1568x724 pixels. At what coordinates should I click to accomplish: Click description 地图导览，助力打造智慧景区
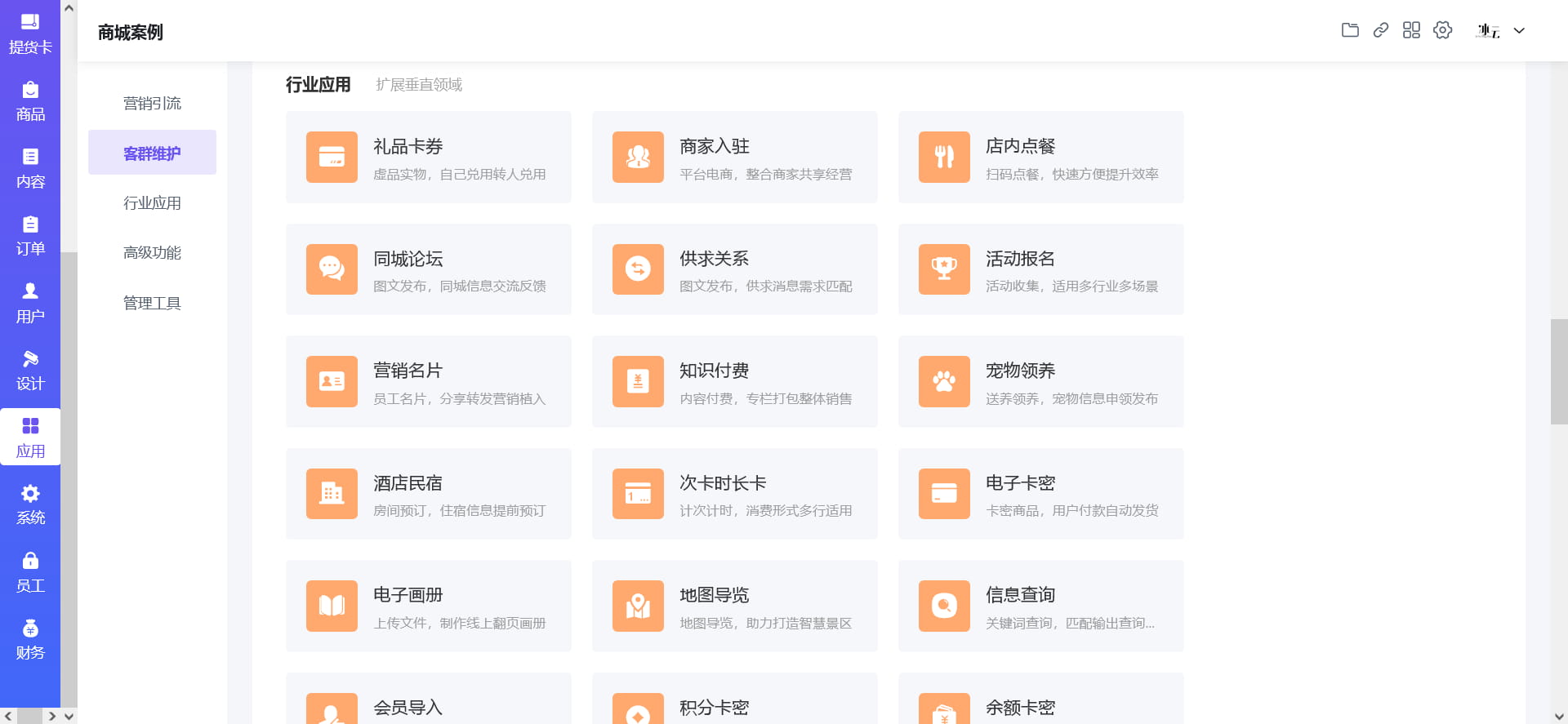766,623
